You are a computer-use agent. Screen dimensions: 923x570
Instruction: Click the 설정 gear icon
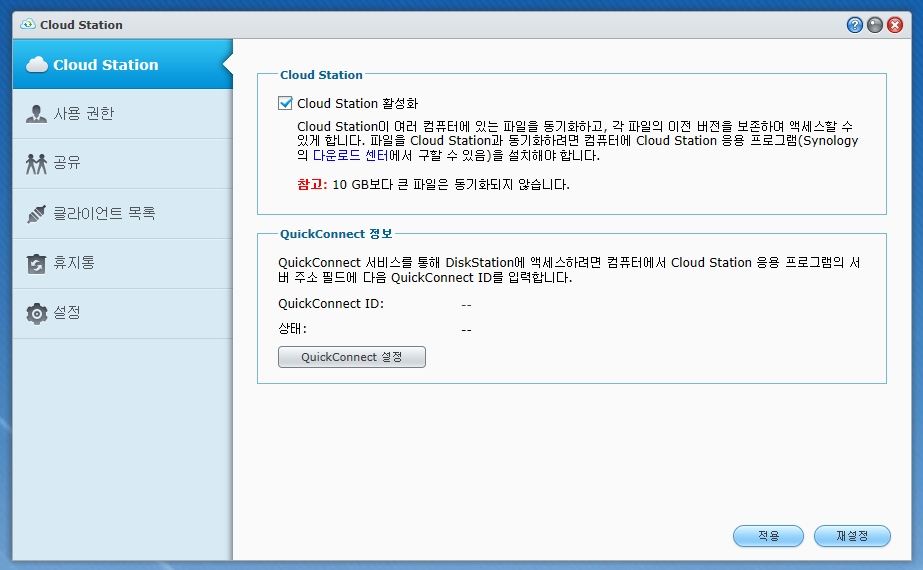36,314
